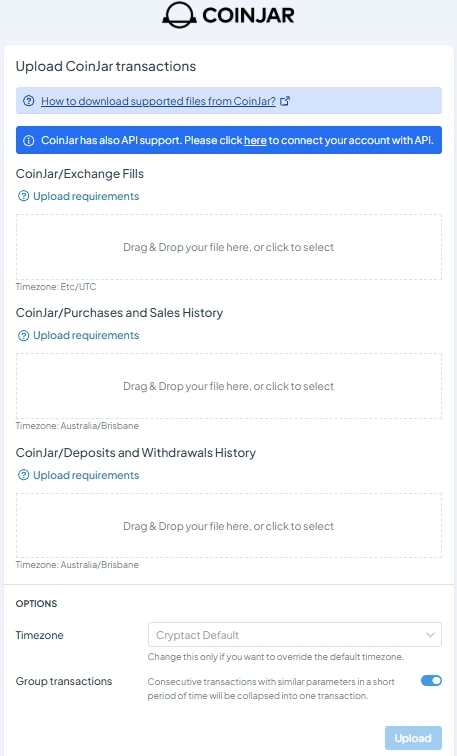Open the Timezone Cryptact Default dropdown
This screenshot has height=756, width=457.
[x=295, y=635]
